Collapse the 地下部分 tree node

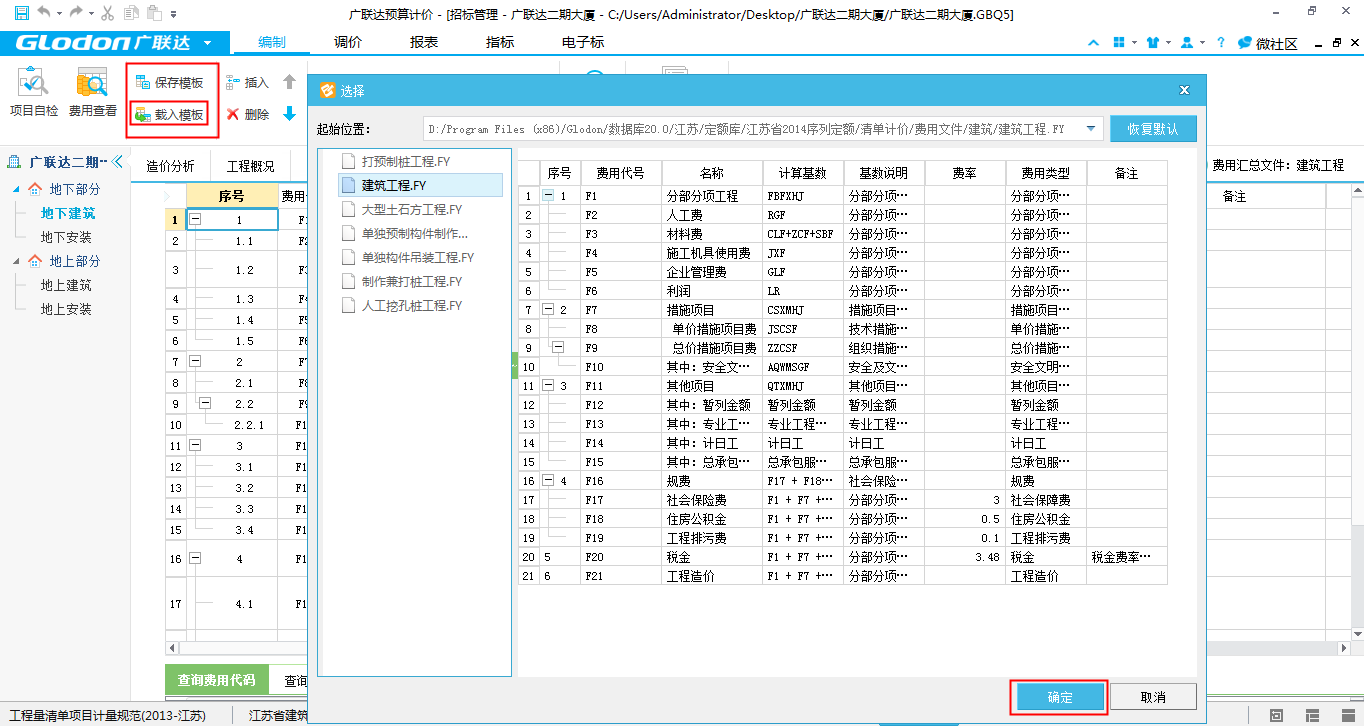pyautogui.click(x=16, y=189)
